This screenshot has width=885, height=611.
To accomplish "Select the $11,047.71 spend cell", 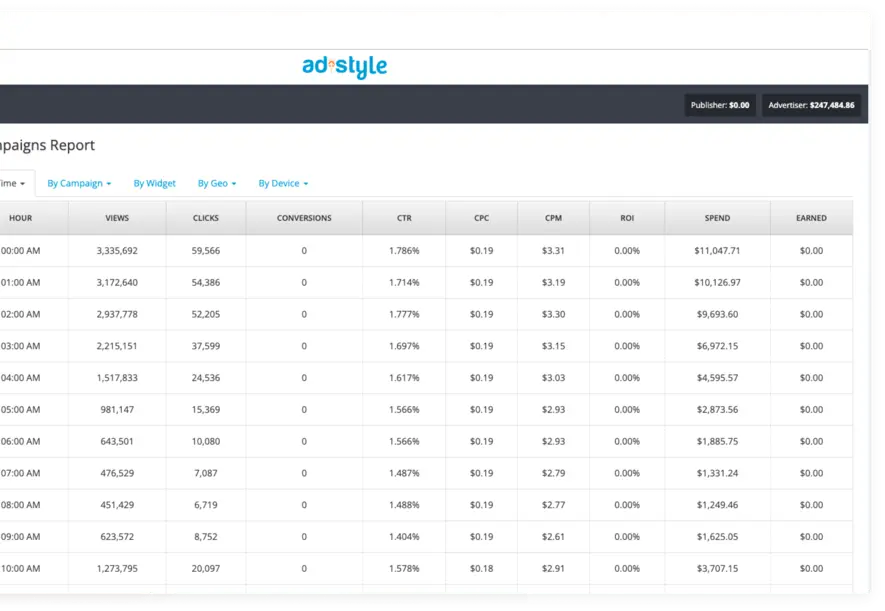I will click(717, 251).
